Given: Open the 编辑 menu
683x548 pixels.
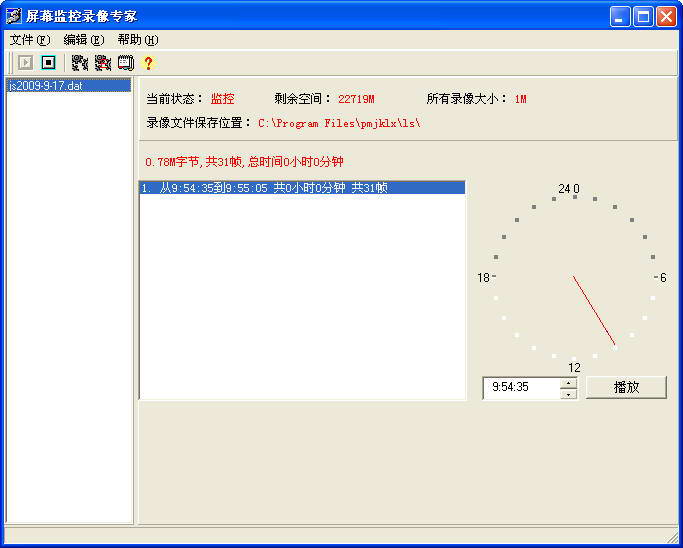Looking at the screenshot, I should [x=83, y=40].
